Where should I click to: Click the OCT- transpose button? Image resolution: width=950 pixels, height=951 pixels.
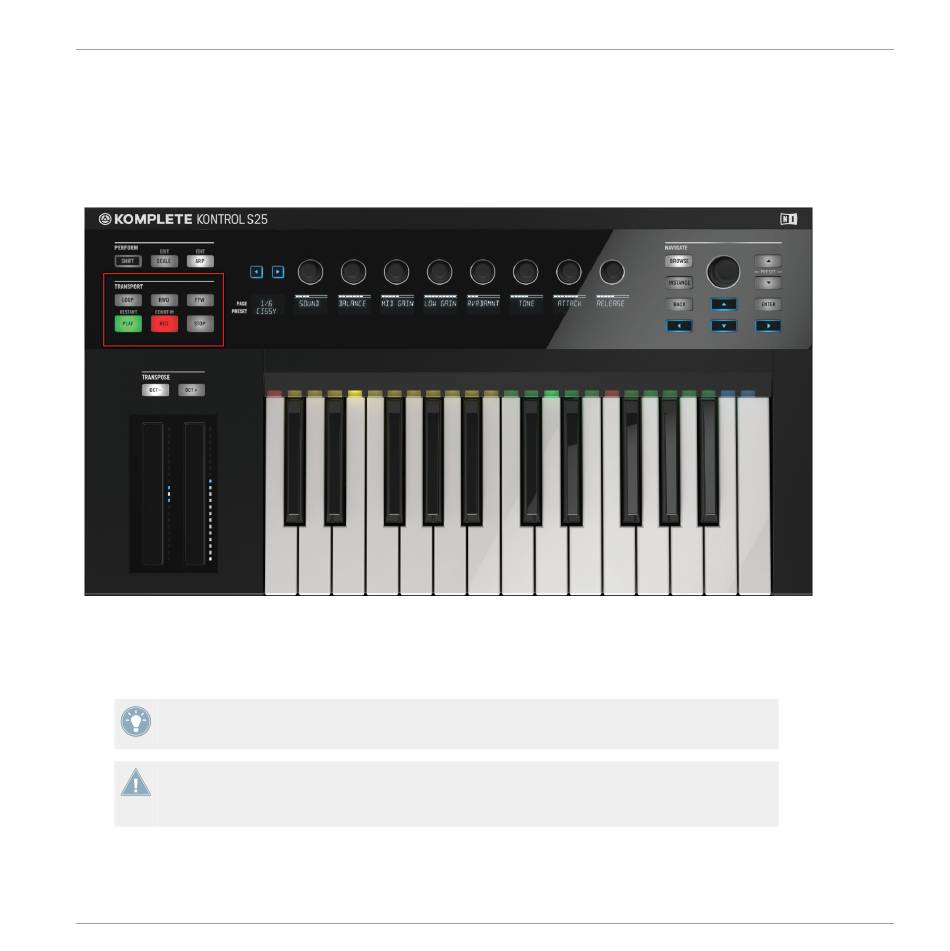click(x=155, y=390)
